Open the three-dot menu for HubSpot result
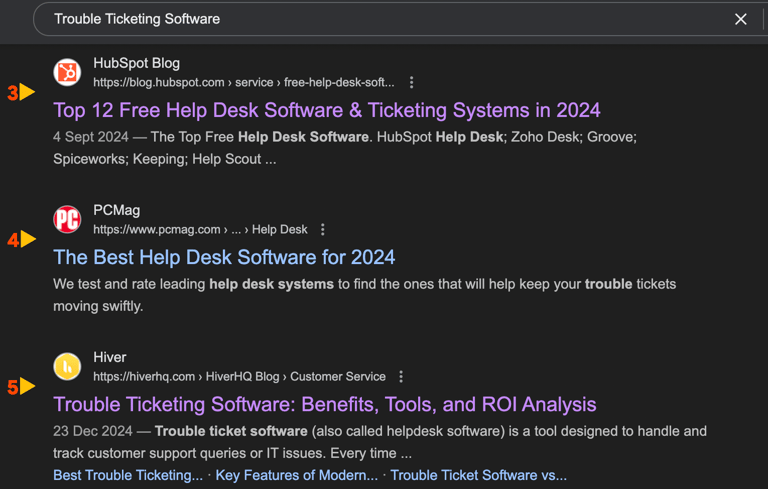 click(x=411, y=82)
